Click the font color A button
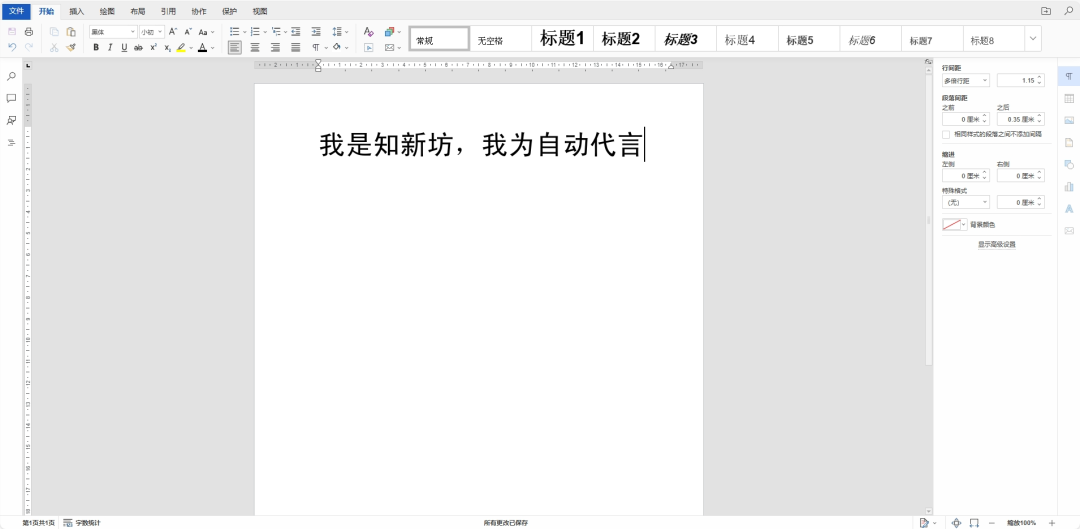The height and width of the screenshot is (529, 1080). point(202,48)
